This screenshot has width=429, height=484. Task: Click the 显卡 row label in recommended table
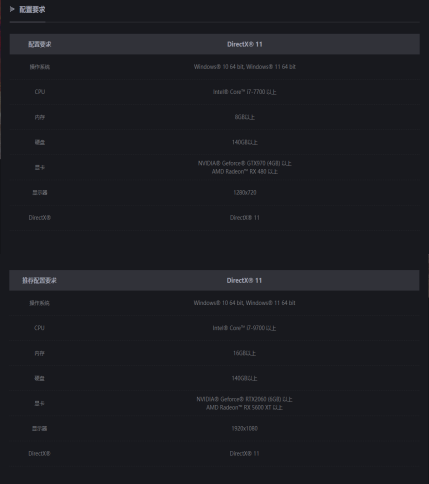(x=39, y=403)
